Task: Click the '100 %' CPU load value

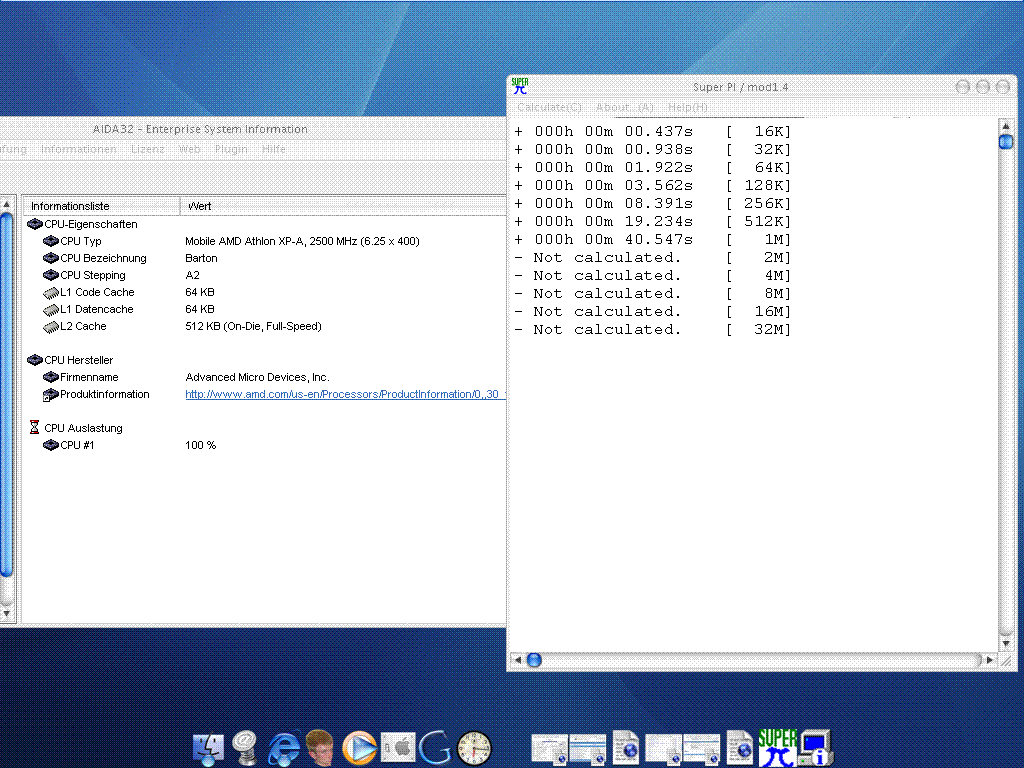Action: point(200,445)
